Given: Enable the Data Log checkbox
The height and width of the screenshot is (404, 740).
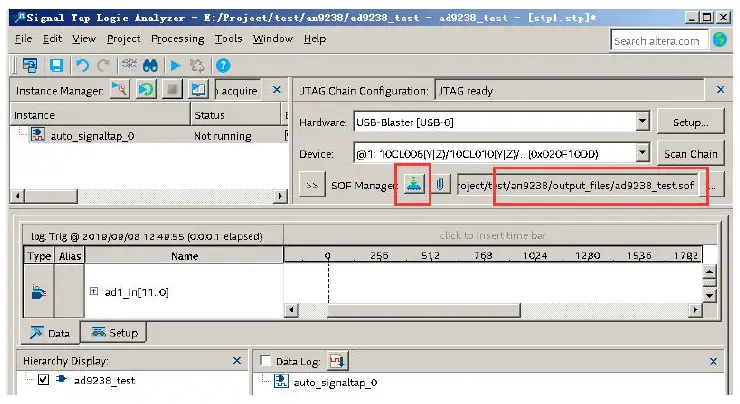Looking at the screenshot, I should pos(266,361).
